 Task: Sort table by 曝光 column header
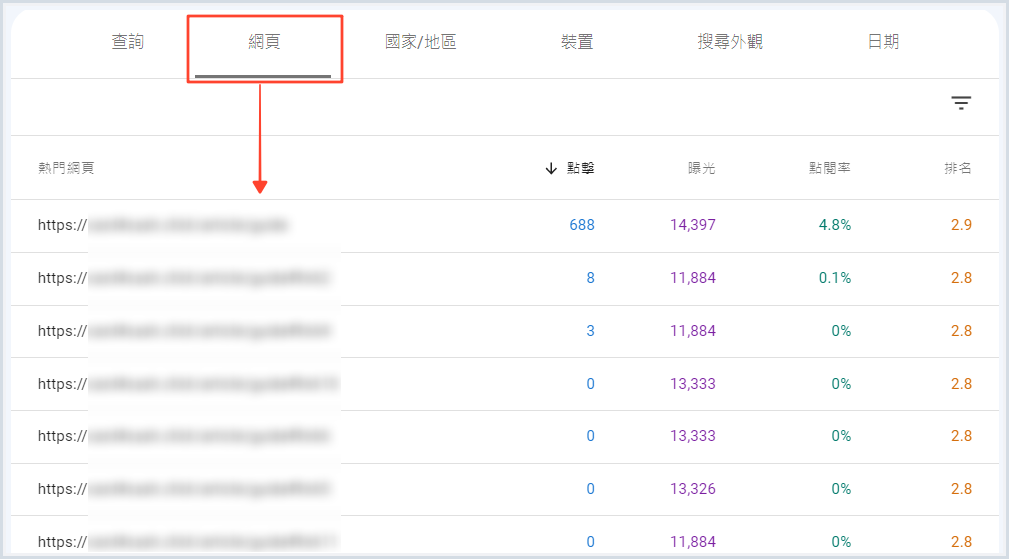[701, 168]
